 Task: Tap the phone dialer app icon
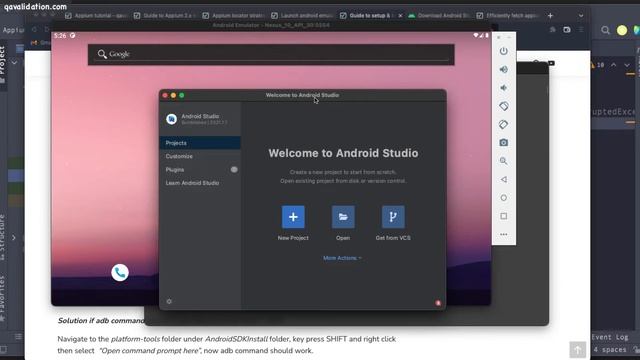pyautogui.click(x=120, y=273)
